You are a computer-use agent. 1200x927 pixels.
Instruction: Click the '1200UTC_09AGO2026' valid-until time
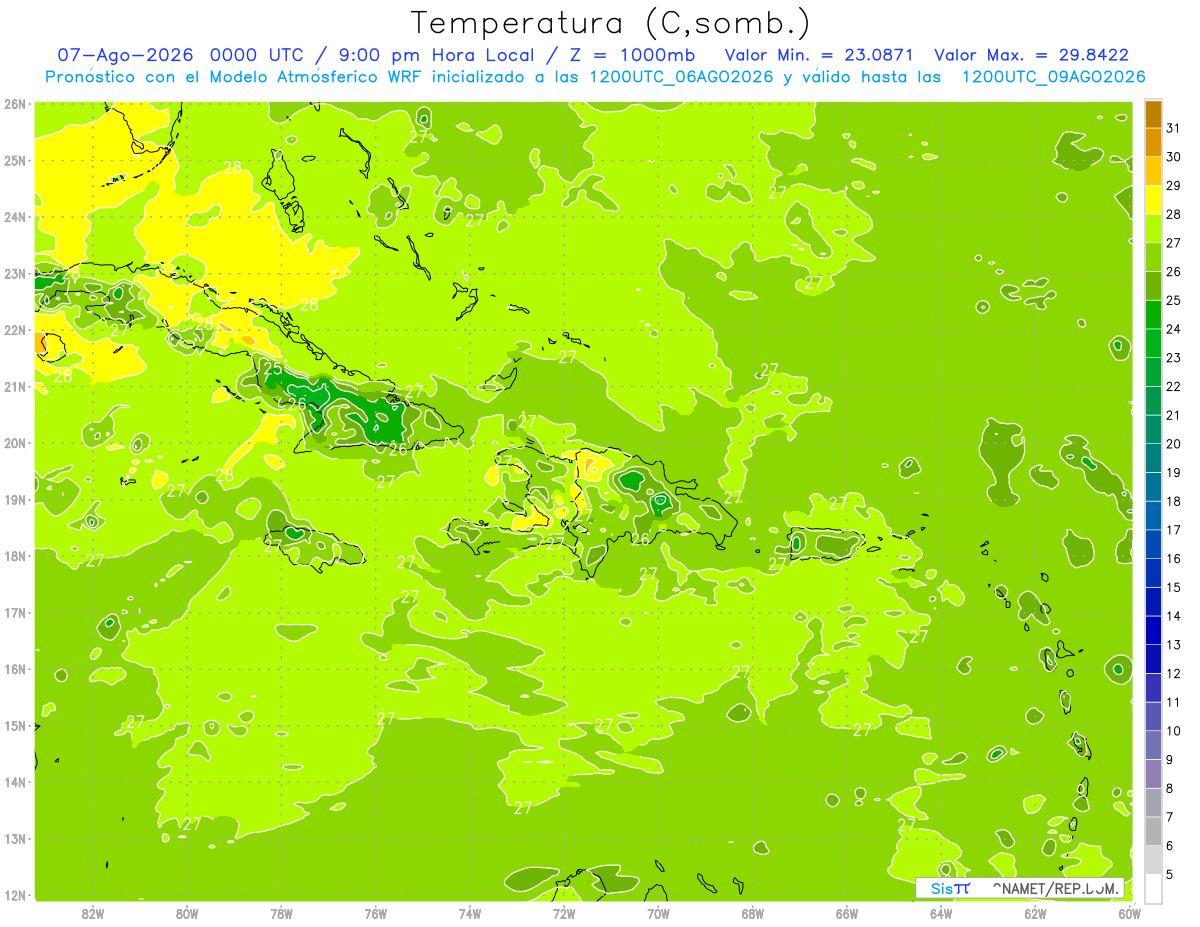click(x=1053, y=77)
